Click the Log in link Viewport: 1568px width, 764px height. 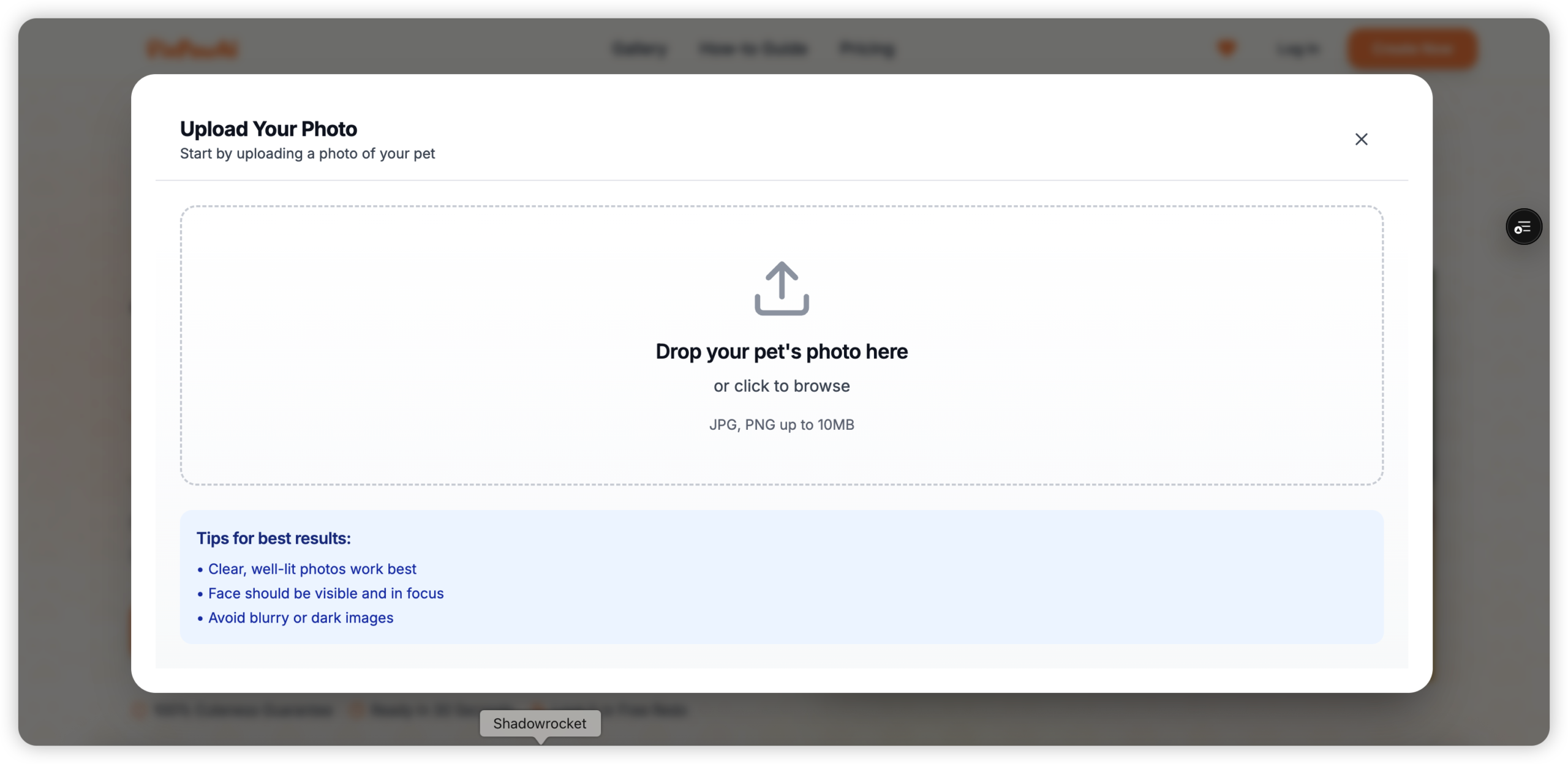click(x=1298, y=49)
